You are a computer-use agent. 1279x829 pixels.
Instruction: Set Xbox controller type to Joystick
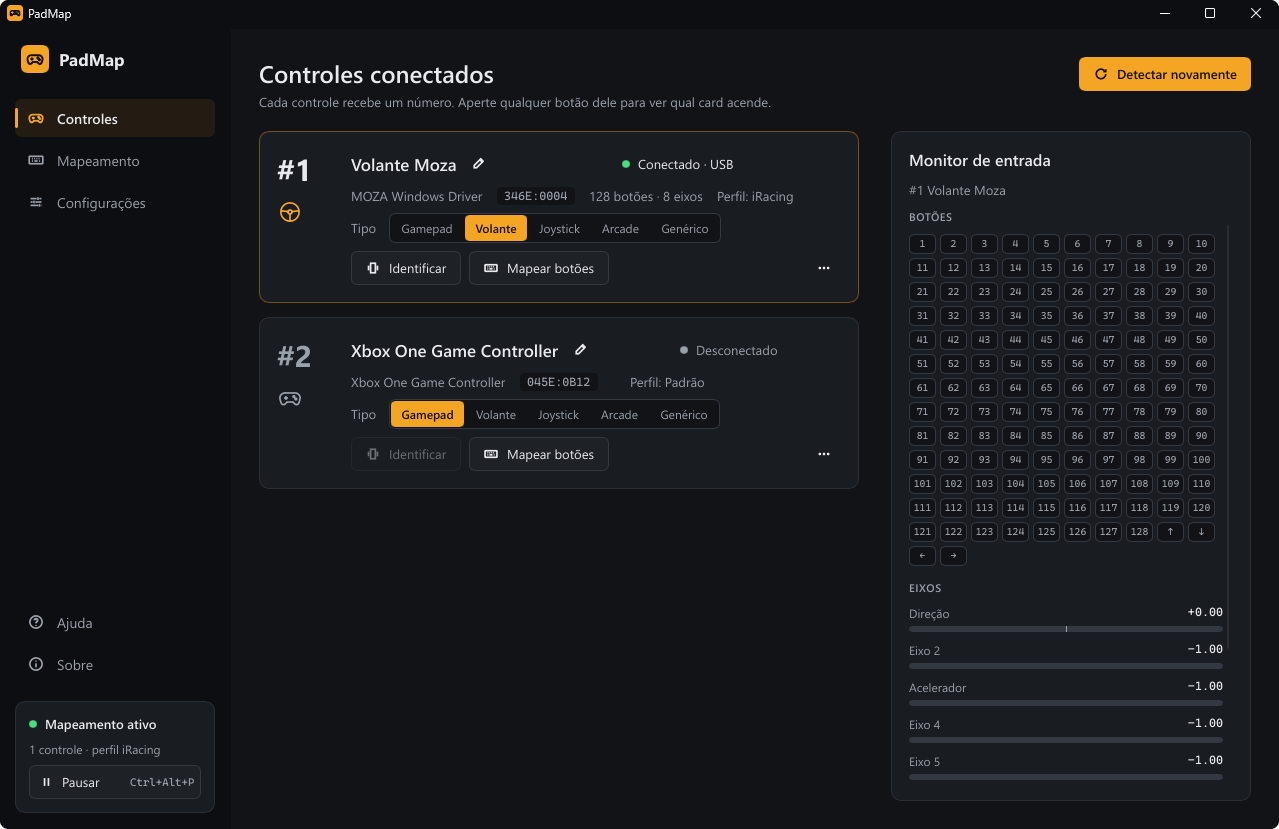[558, 414]
